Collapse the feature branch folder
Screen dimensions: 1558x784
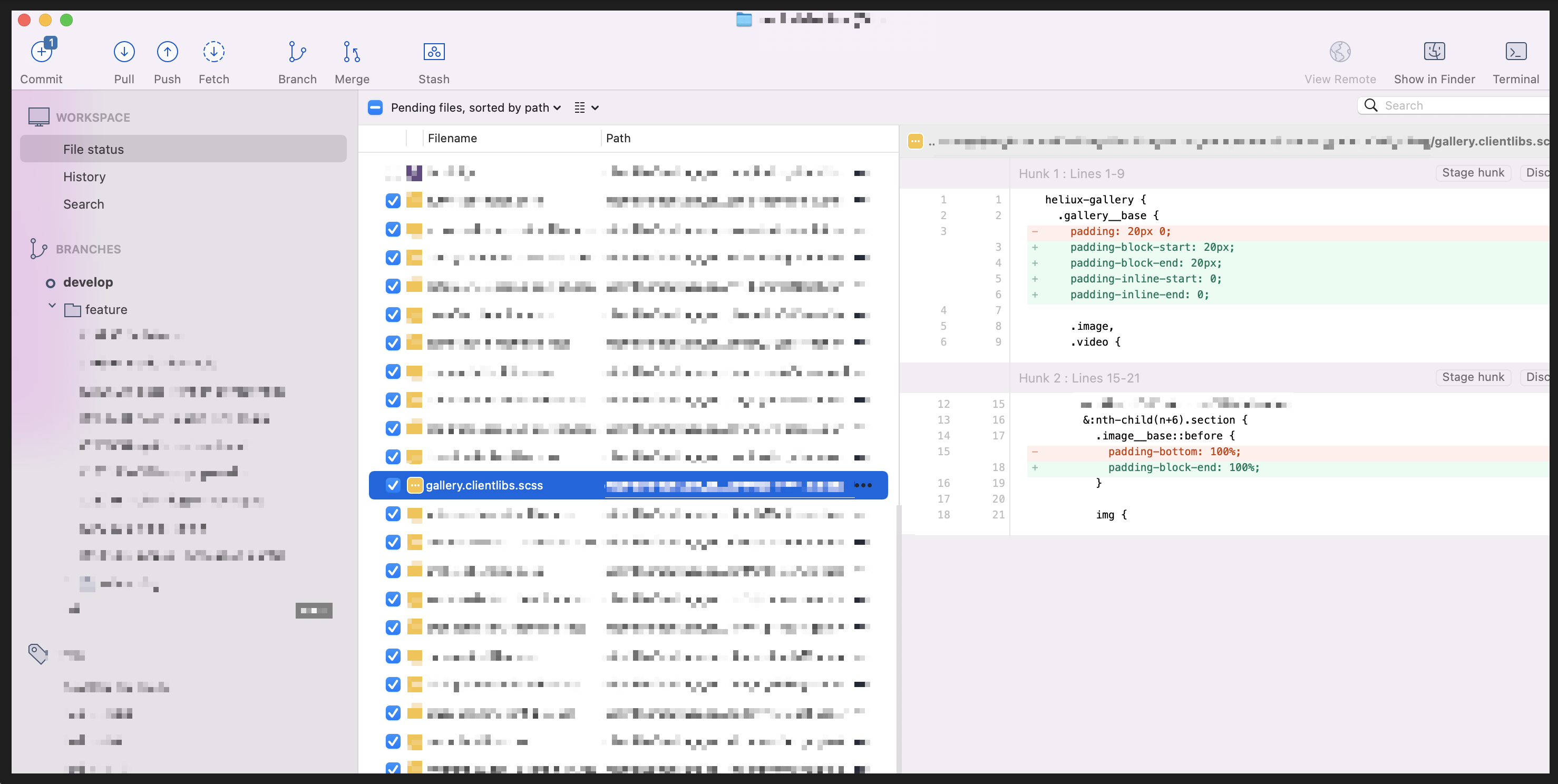coord(53,307)
